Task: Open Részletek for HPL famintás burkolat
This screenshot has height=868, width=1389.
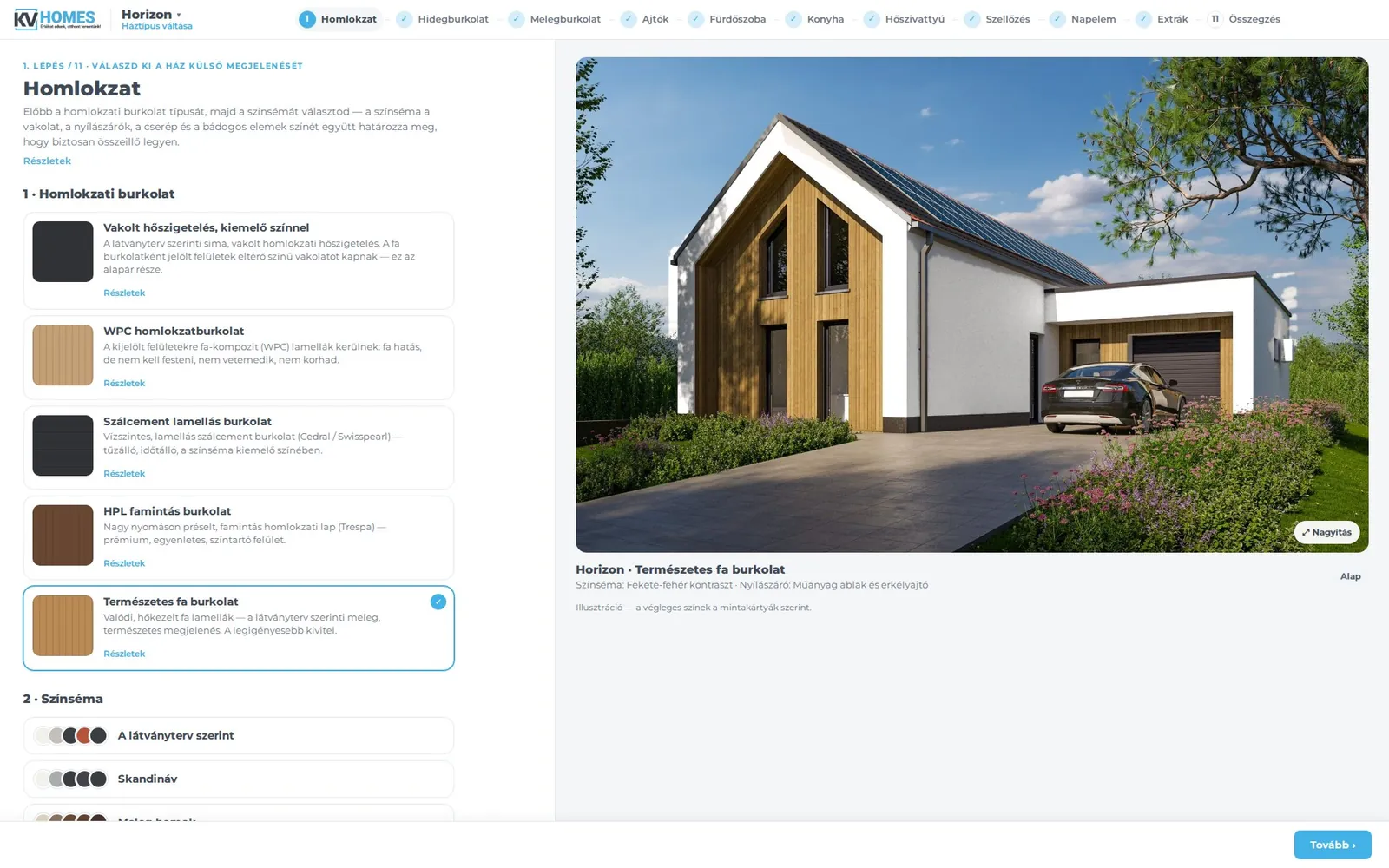Action: click(124, 563)
